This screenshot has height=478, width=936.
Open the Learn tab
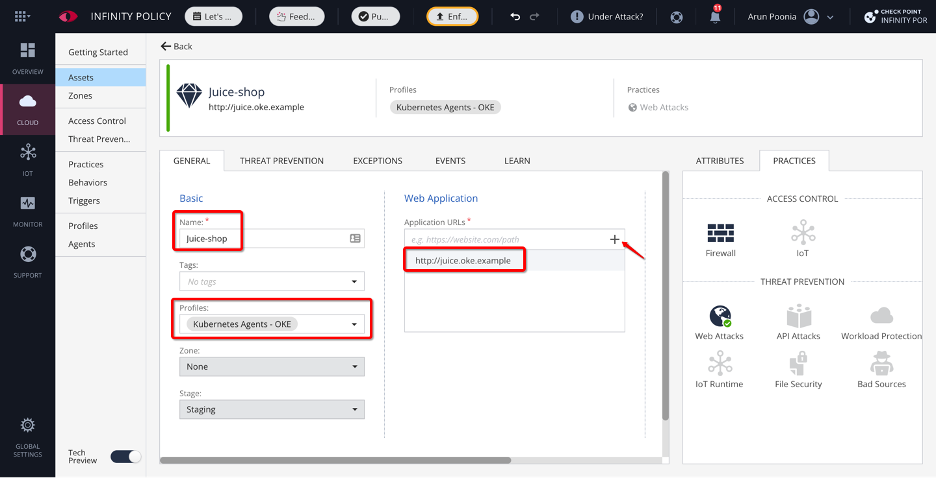pos(517,161)
